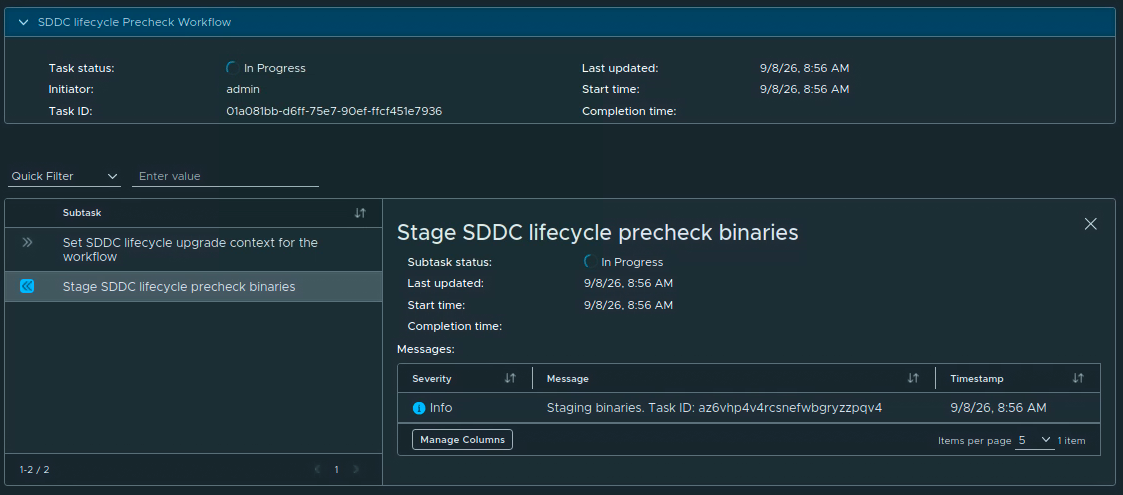Click the '1-2 / 2' pagination count
The height and width of the screenshot is (495, 1123).
coord(34,470)
